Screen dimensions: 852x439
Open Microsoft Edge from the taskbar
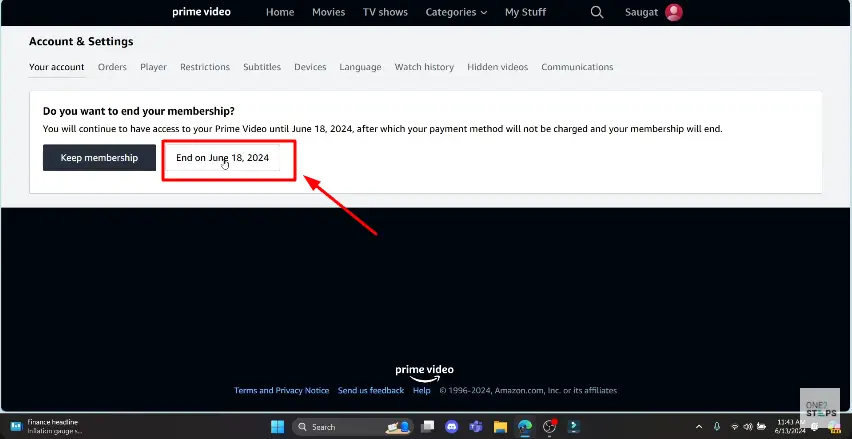coord(524,427)
